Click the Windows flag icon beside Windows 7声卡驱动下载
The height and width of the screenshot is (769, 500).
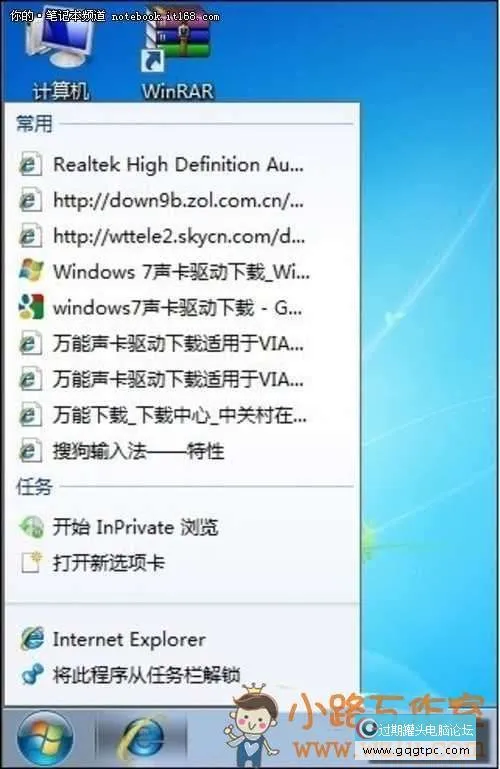(30, 271)
